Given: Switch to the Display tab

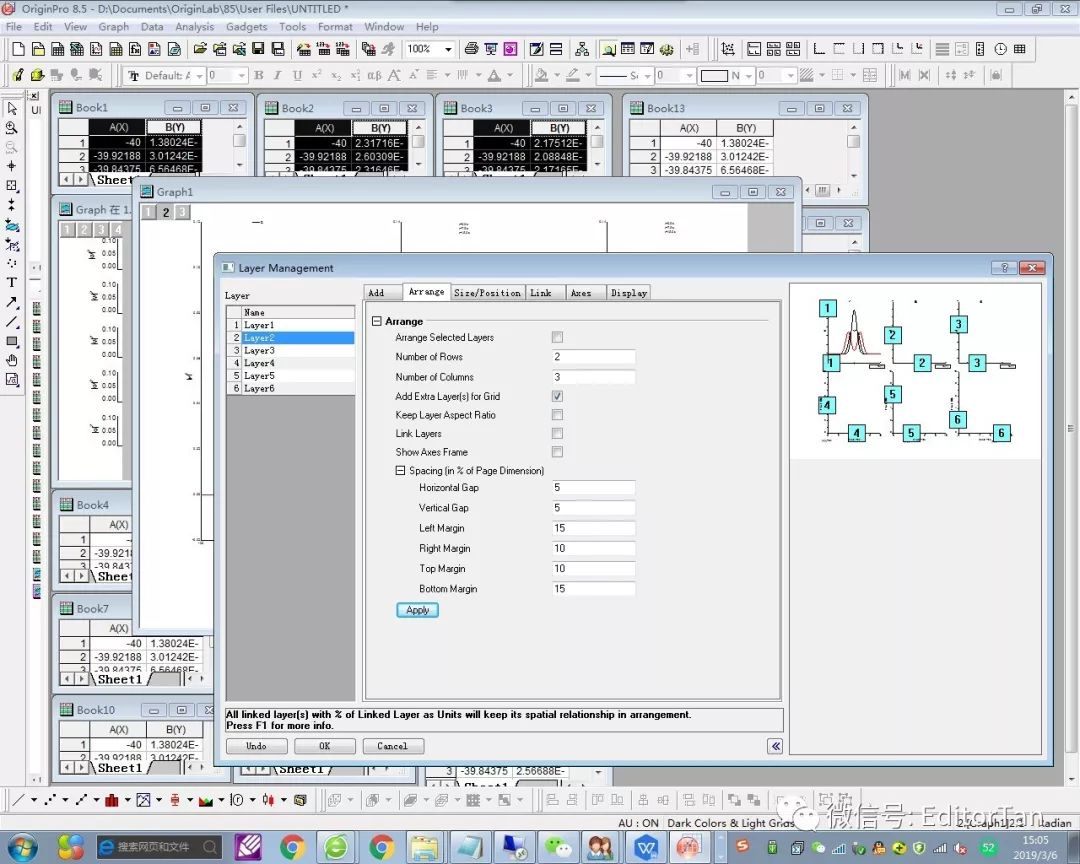Looking at the screenshot, I should tap(628, 293).
